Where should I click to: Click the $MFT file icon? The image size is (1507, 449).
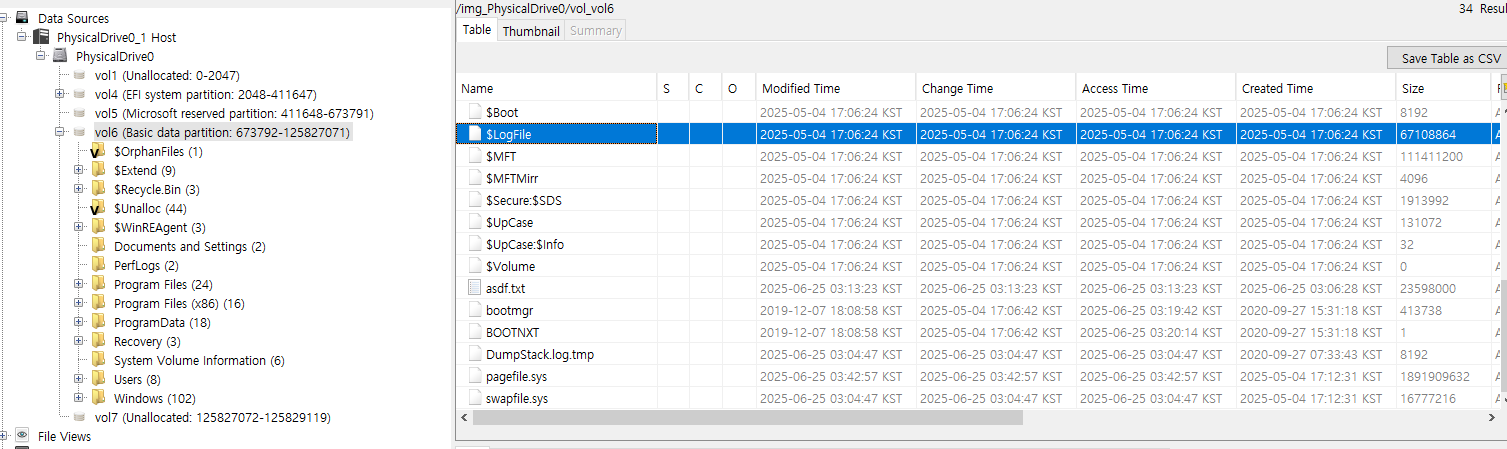point(475,156)
